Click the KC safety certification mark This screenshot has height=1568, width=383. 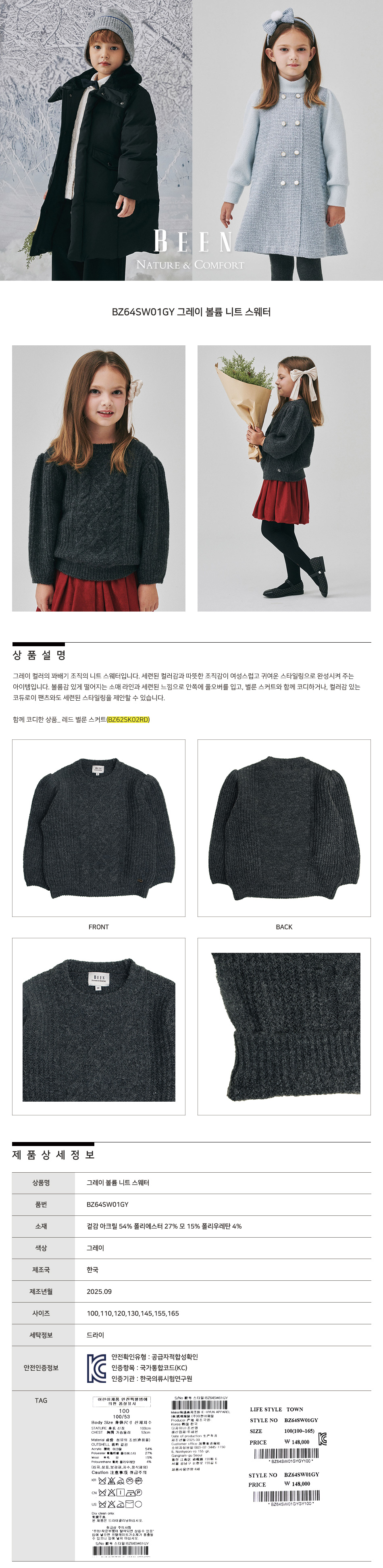[x=96, y=1368]
